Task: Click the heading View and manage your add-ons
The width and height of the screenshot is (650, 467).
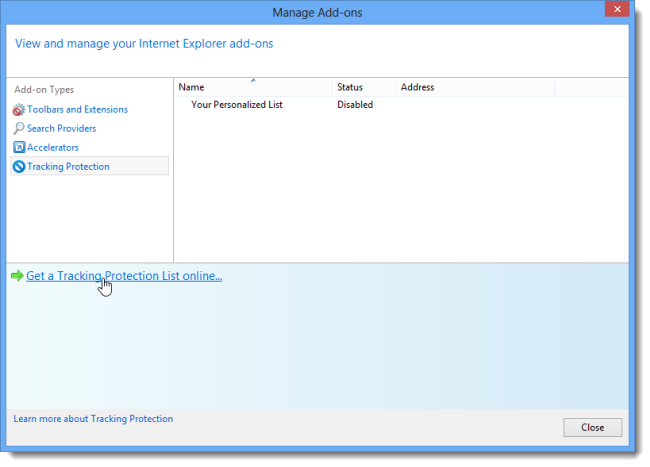Action: (x=144, y=44)
